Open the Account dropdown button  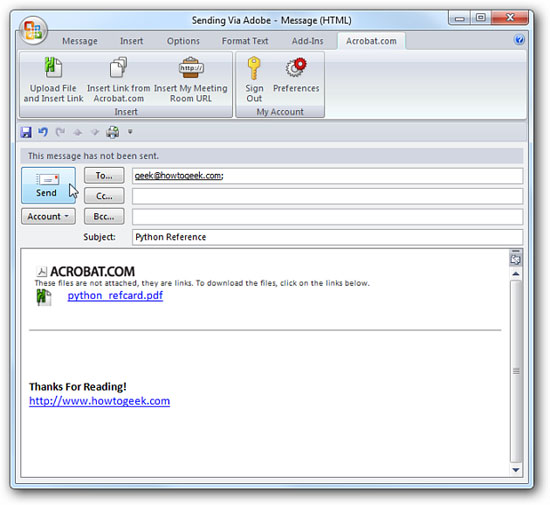click(48, 216)
